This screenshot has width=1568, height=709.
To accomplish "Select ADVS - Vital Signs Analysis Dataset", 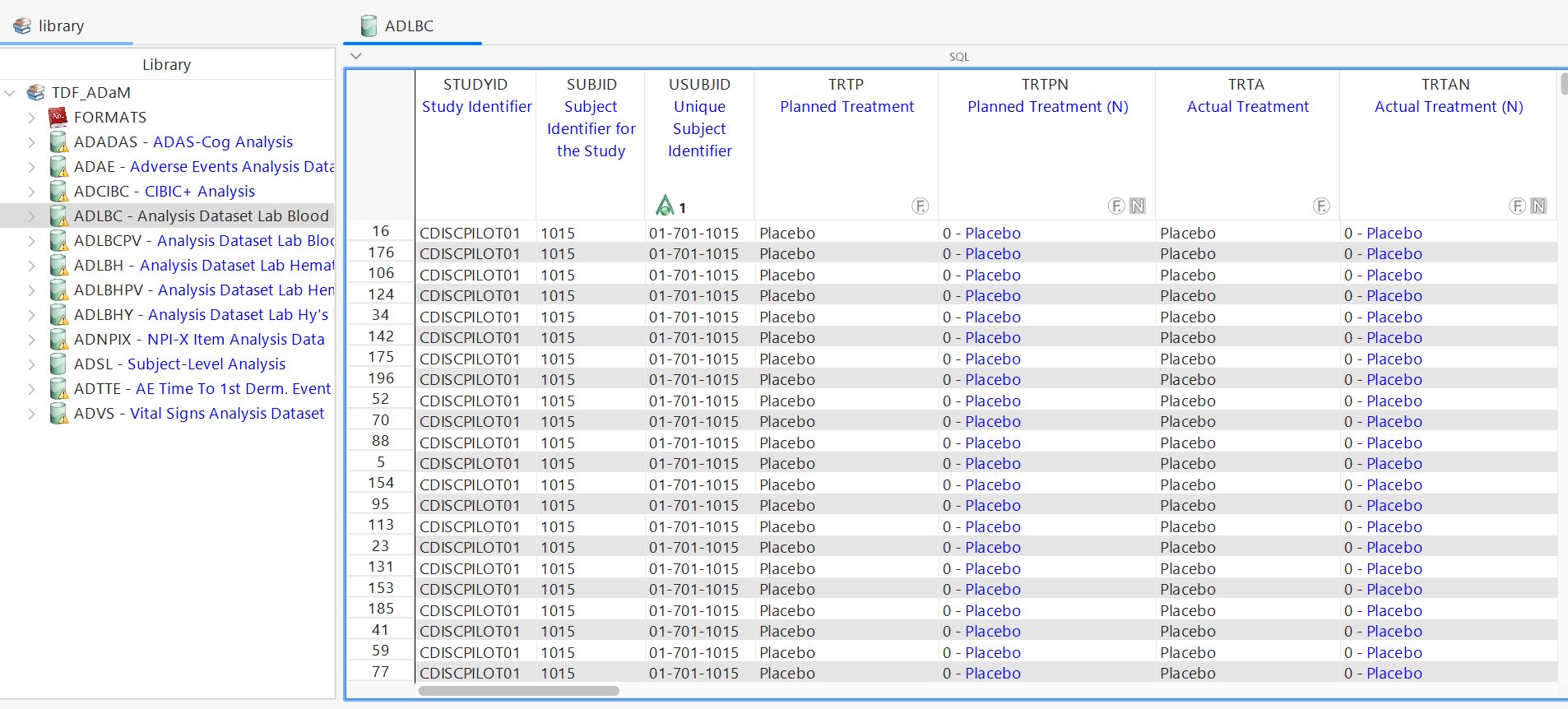I will (199, 413).
